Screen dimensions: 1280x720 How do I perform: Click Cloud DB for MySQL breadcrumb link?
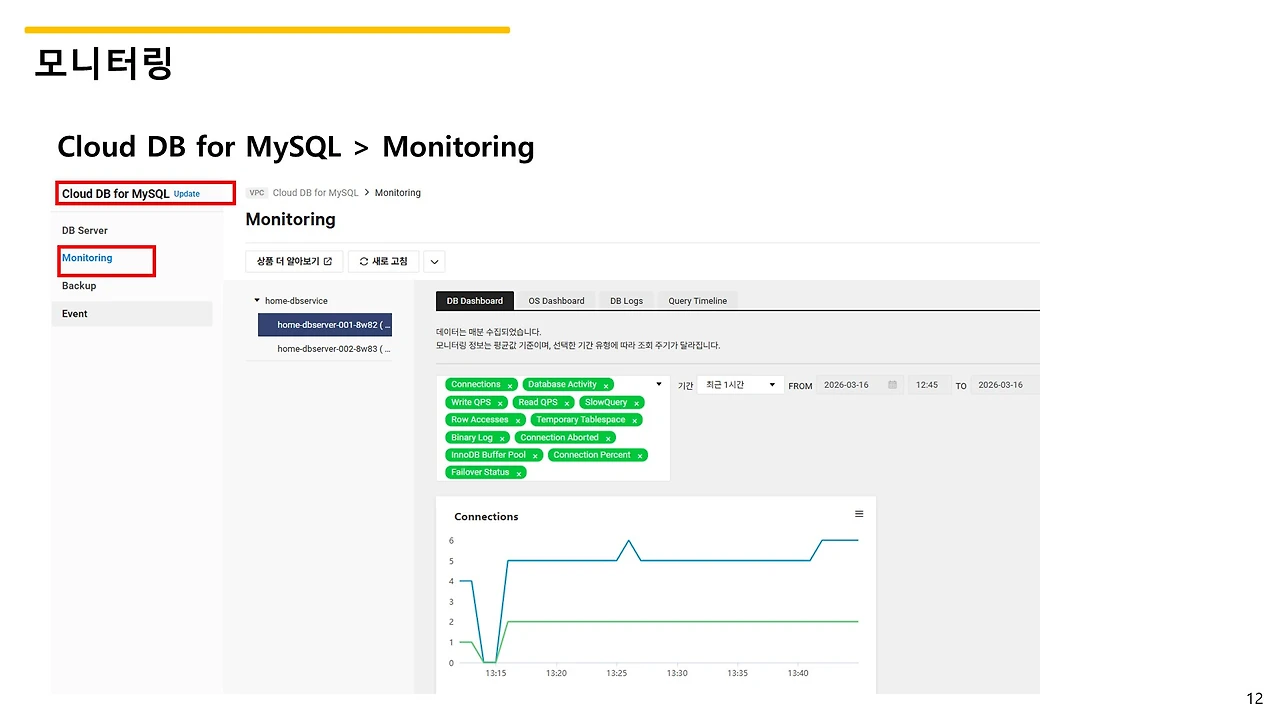[315, 193]
